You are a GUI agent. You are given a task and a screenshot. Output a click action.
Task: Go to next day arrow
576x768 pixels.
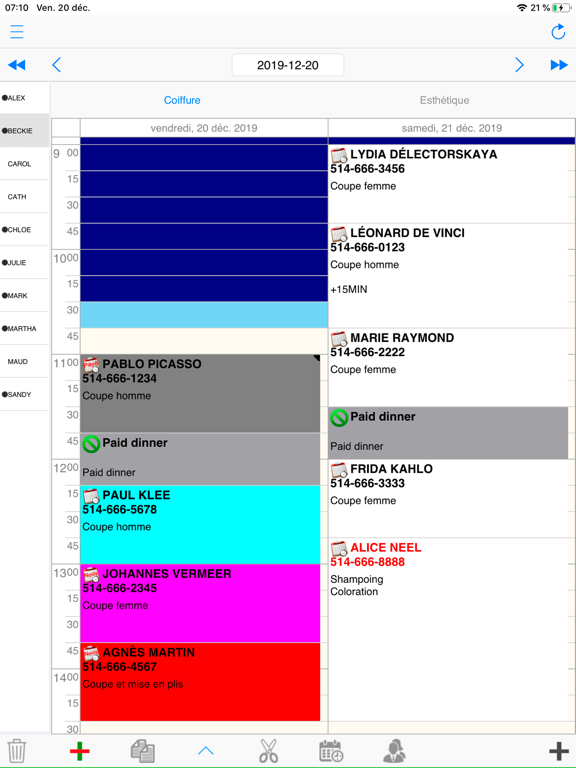519,65
